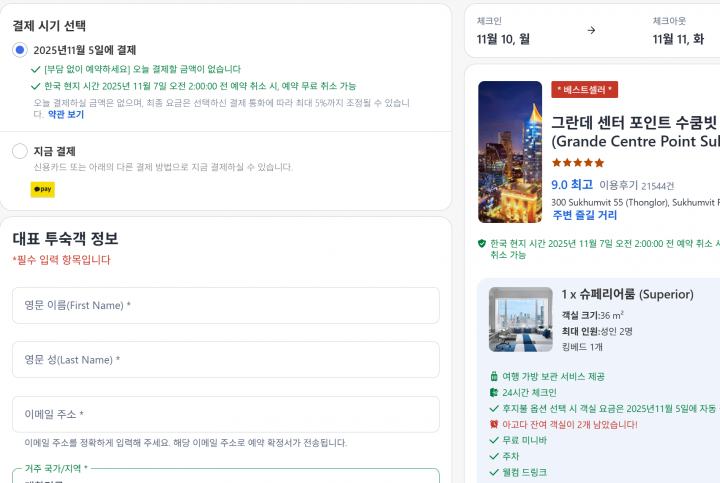Open the check-out date 11월 11, 화

click(678, 39)
